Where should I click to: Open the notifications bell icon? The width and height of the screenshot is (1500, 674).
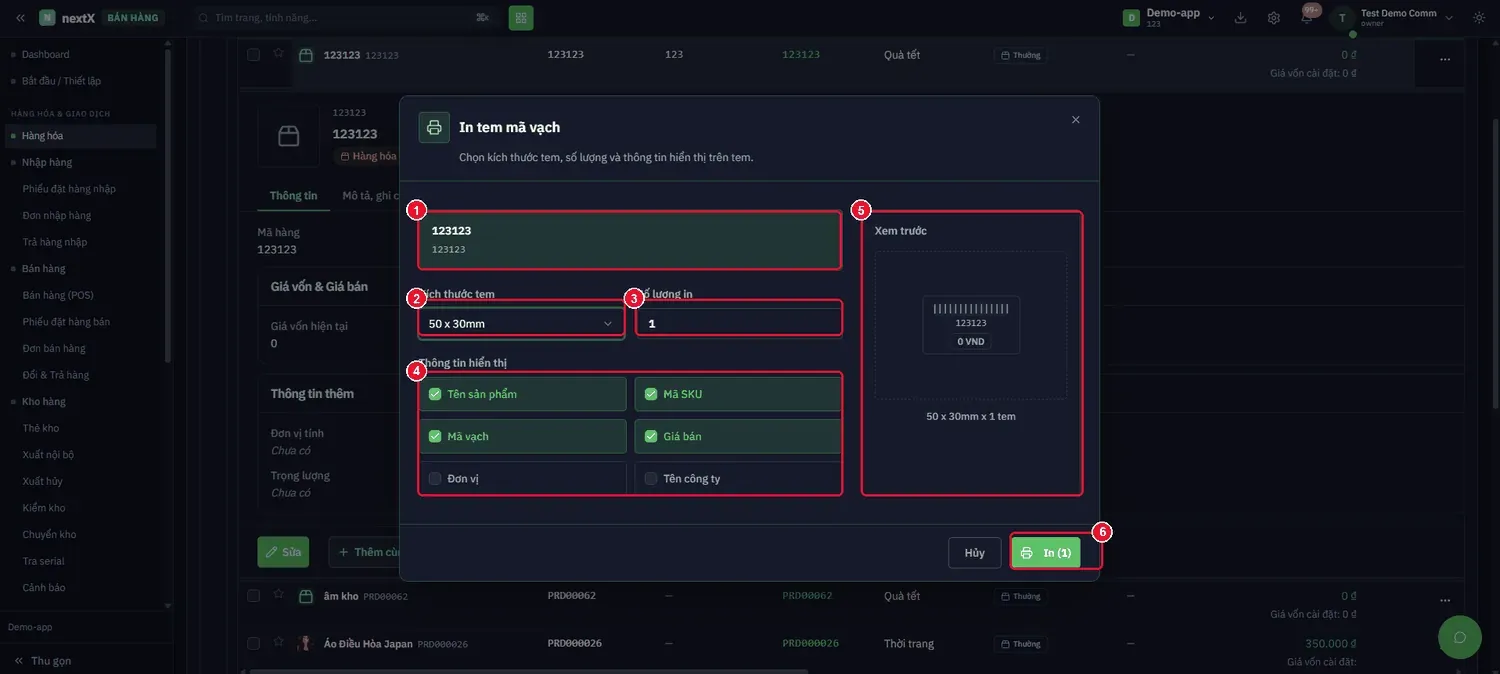pos(1306,18)
